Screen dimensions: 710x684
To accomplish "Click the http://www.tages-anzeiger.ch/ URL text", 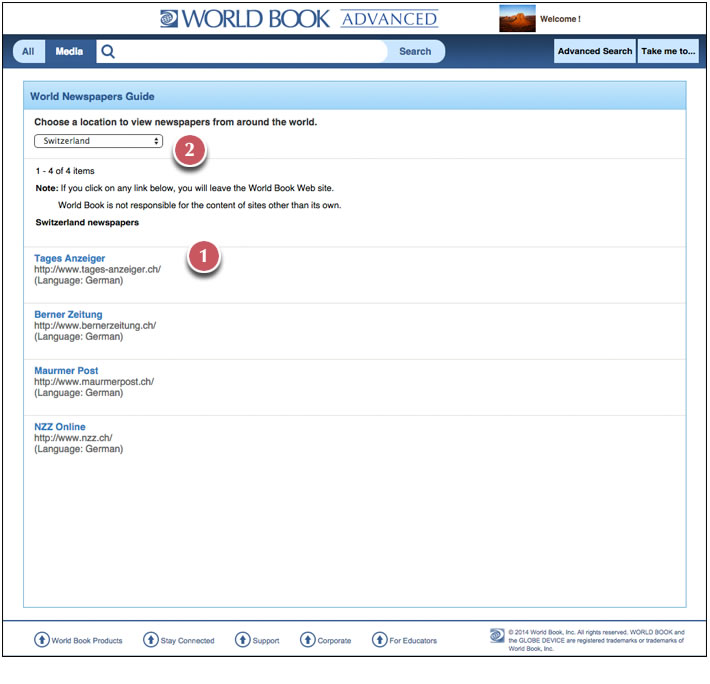I will tap(97, 269).
